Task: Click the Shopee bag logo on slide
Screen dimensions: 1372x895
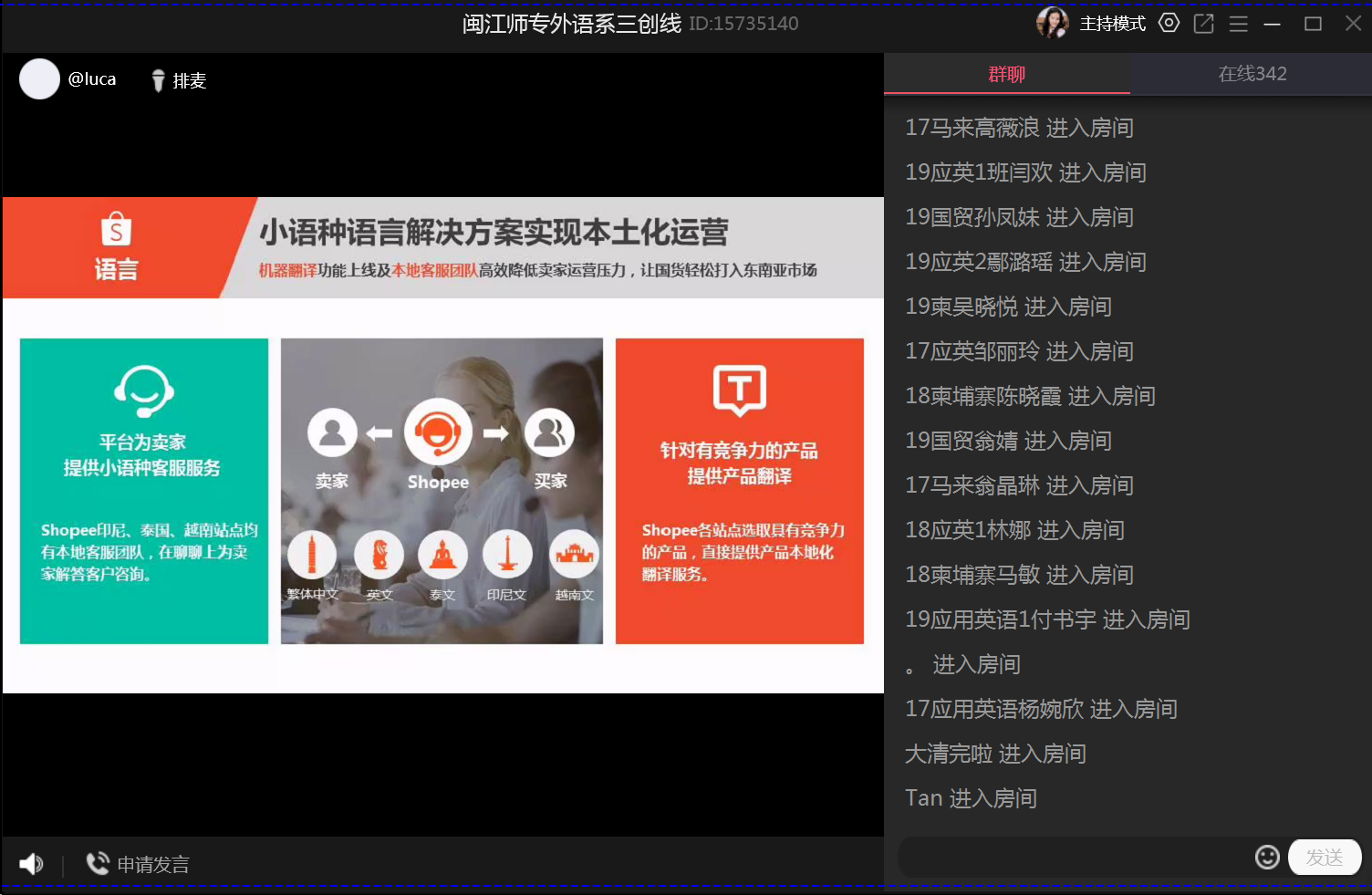Action: pos(116,228)
